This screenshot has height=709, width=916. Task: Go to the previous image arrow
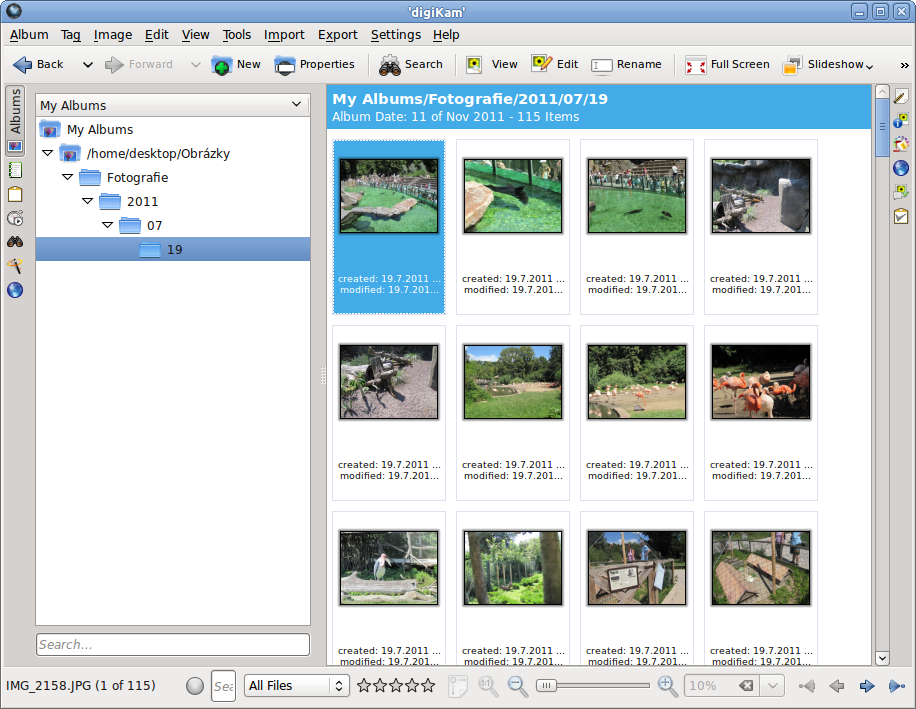(837, 686)
